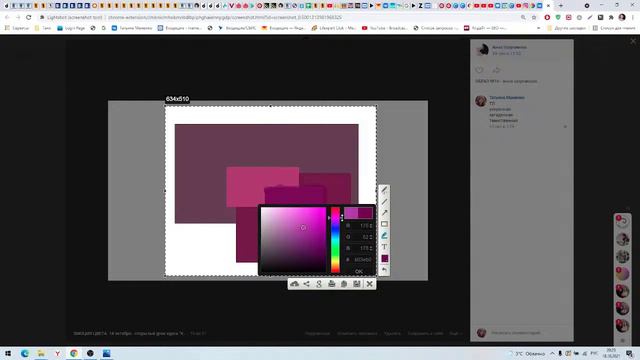
Task: Open the Chrome three-dot menu
Action: tap(633, 17)
